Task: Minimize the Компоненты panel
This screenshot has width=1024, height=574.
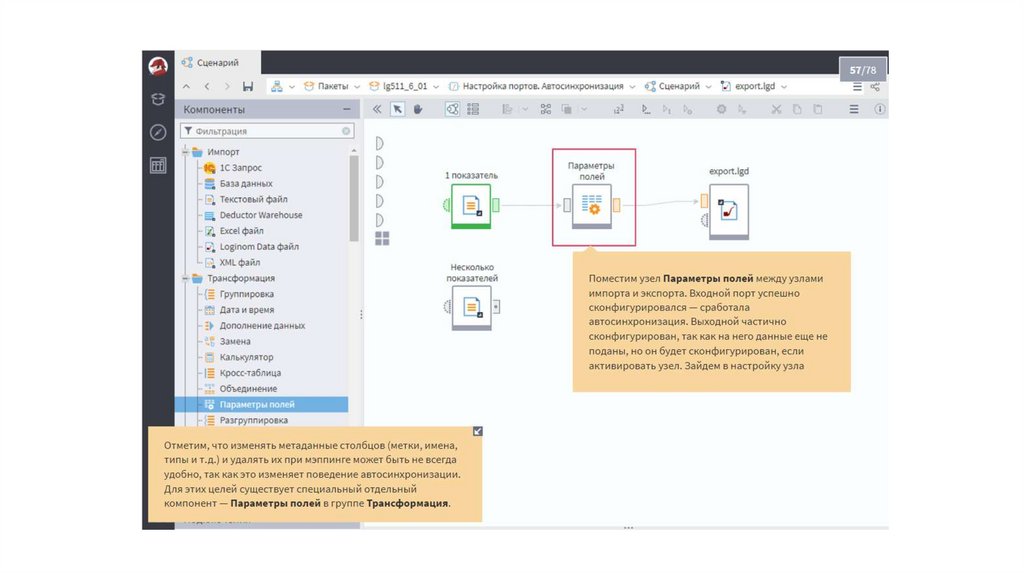Action: [x=347, y=109]
